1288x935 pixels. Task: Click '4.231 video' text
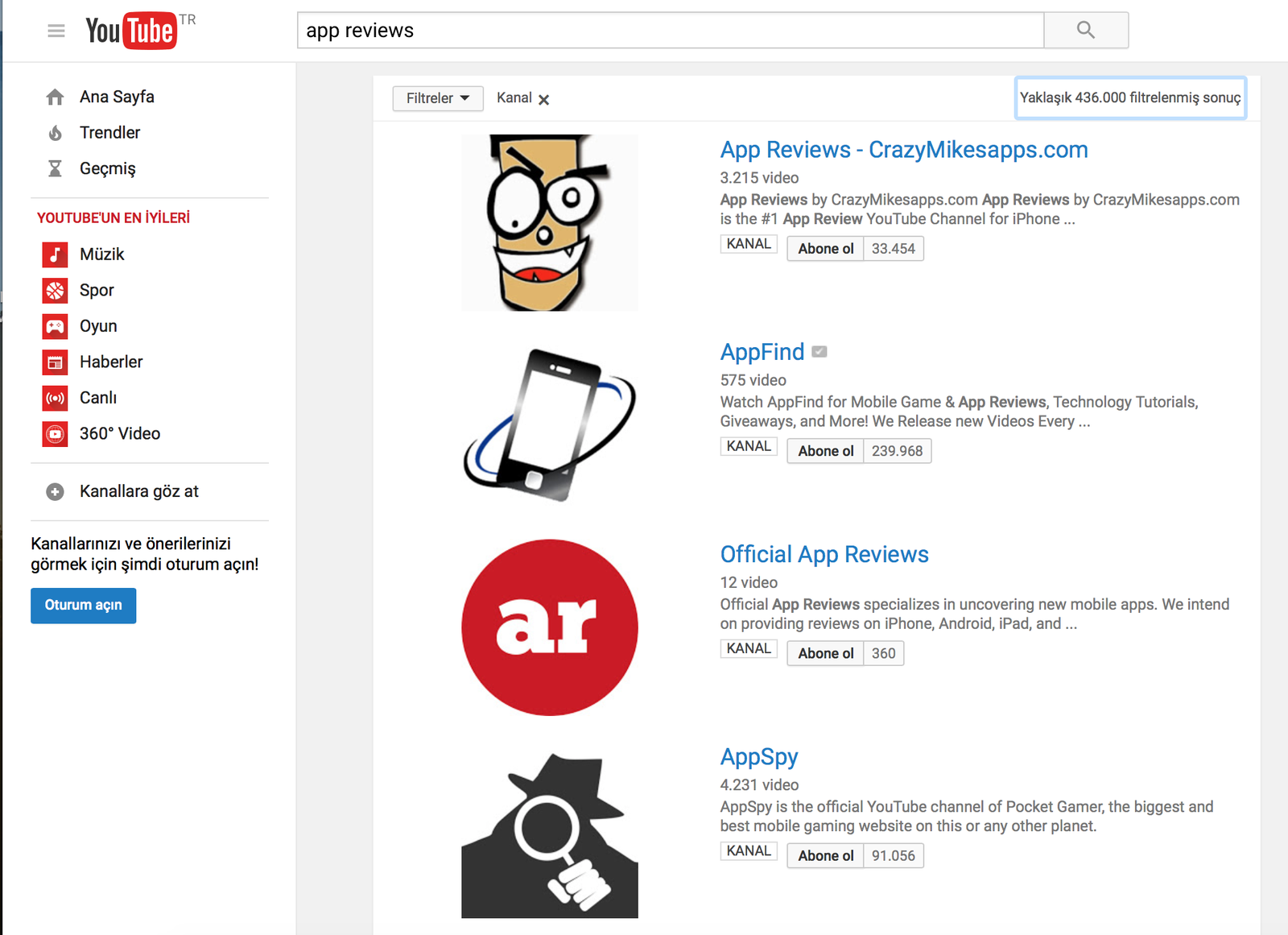[x=759, y=784]
